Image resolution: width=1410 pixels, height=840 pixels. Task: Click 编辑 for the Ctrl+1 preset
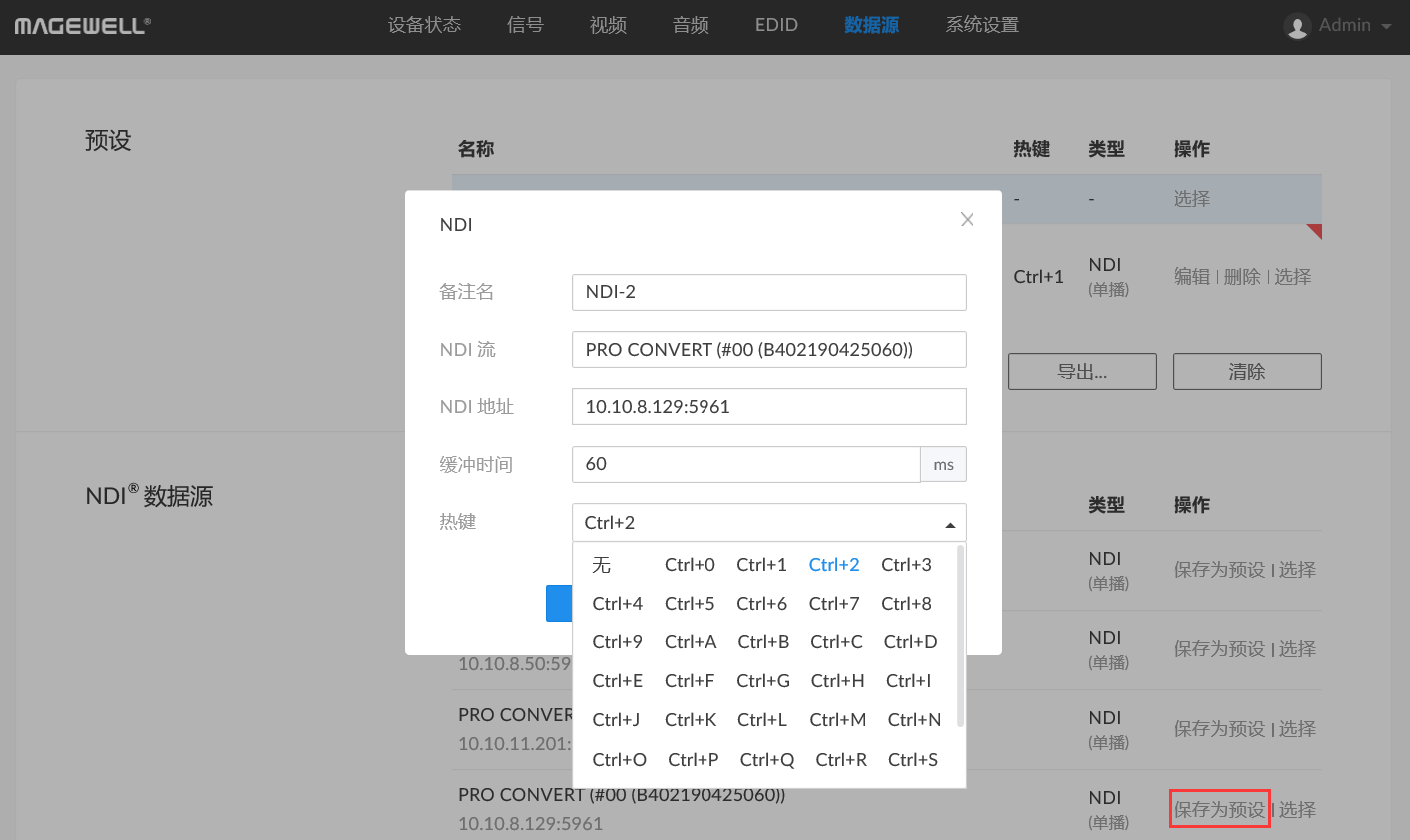coord(1191,277)
